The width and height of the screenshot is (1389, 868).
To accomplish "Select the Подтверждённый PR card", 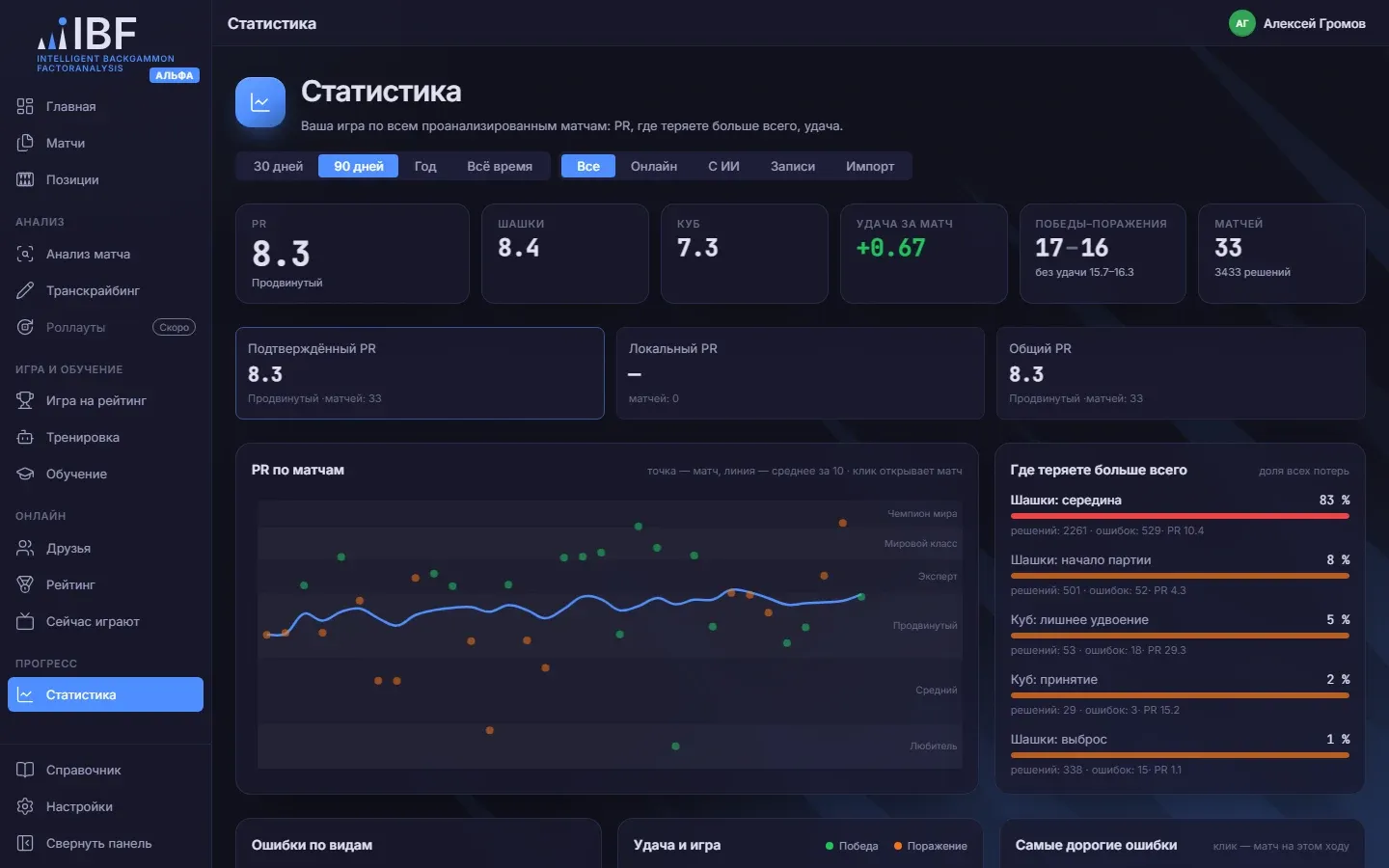I will [x=420, y=373].
